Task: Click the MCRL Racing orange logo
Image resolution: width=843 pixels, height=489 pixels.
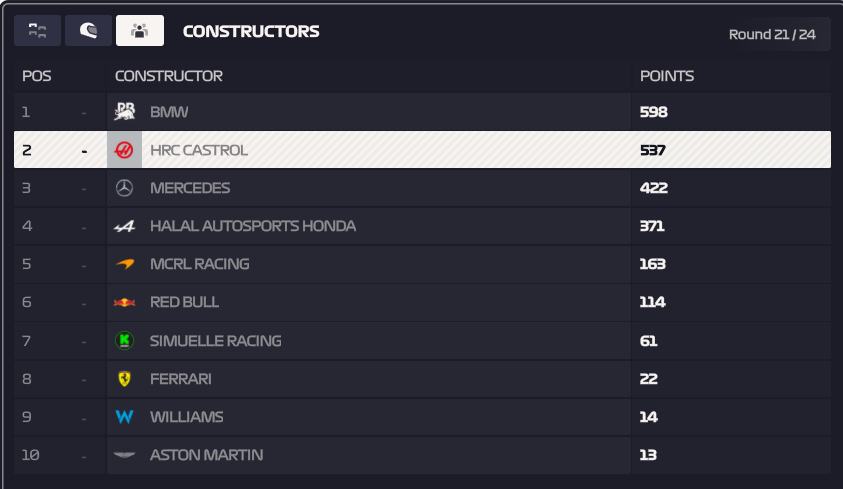Action: pyautogui.click(x=125, y=264)
